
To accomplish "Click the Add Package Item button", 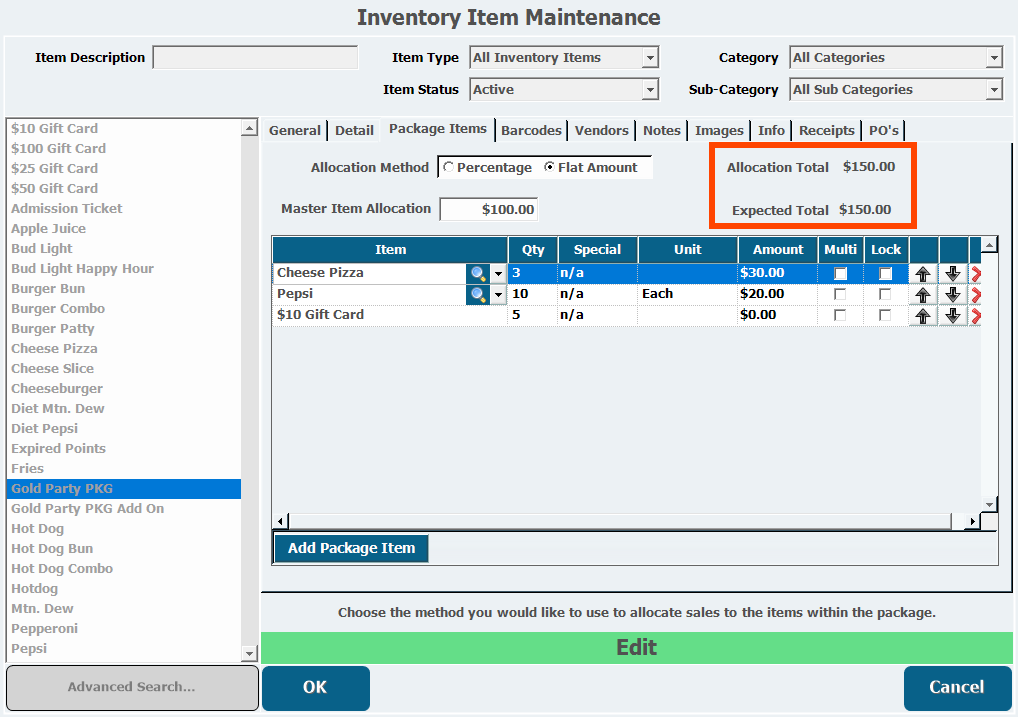I will [x=351, y=548].
